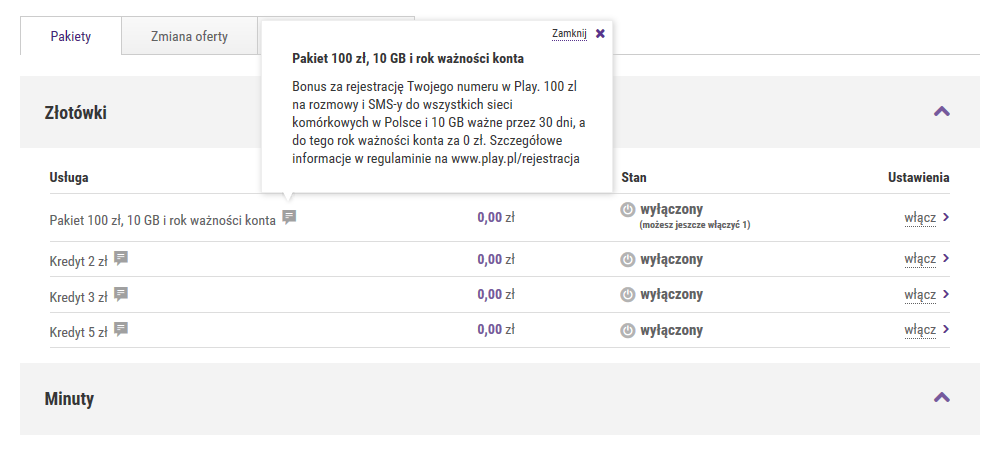The height and width of the screenshot is (451, 1000).
Task: Click info bubble icon next to Kredyt 3 zł
Action: coord(121,294)
